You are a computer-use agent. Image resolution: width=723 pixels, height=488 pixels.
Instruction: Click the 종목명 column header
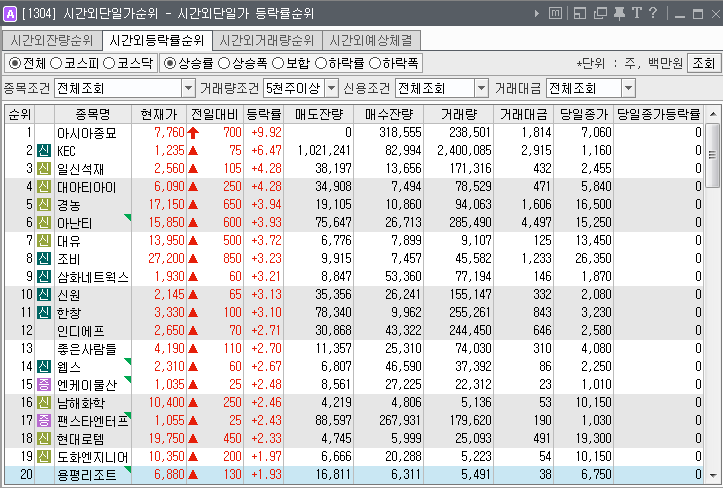point(93,114)
